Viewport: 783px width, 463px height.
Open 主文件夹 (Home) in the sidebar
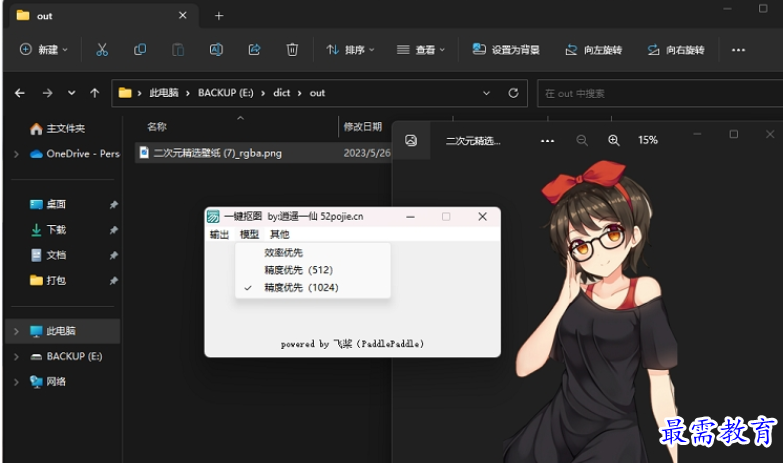coord(57,128)
